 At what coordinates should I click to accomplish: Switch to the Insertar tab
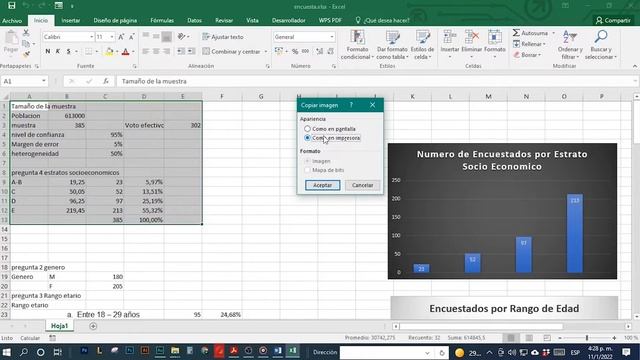click(71, 20)
